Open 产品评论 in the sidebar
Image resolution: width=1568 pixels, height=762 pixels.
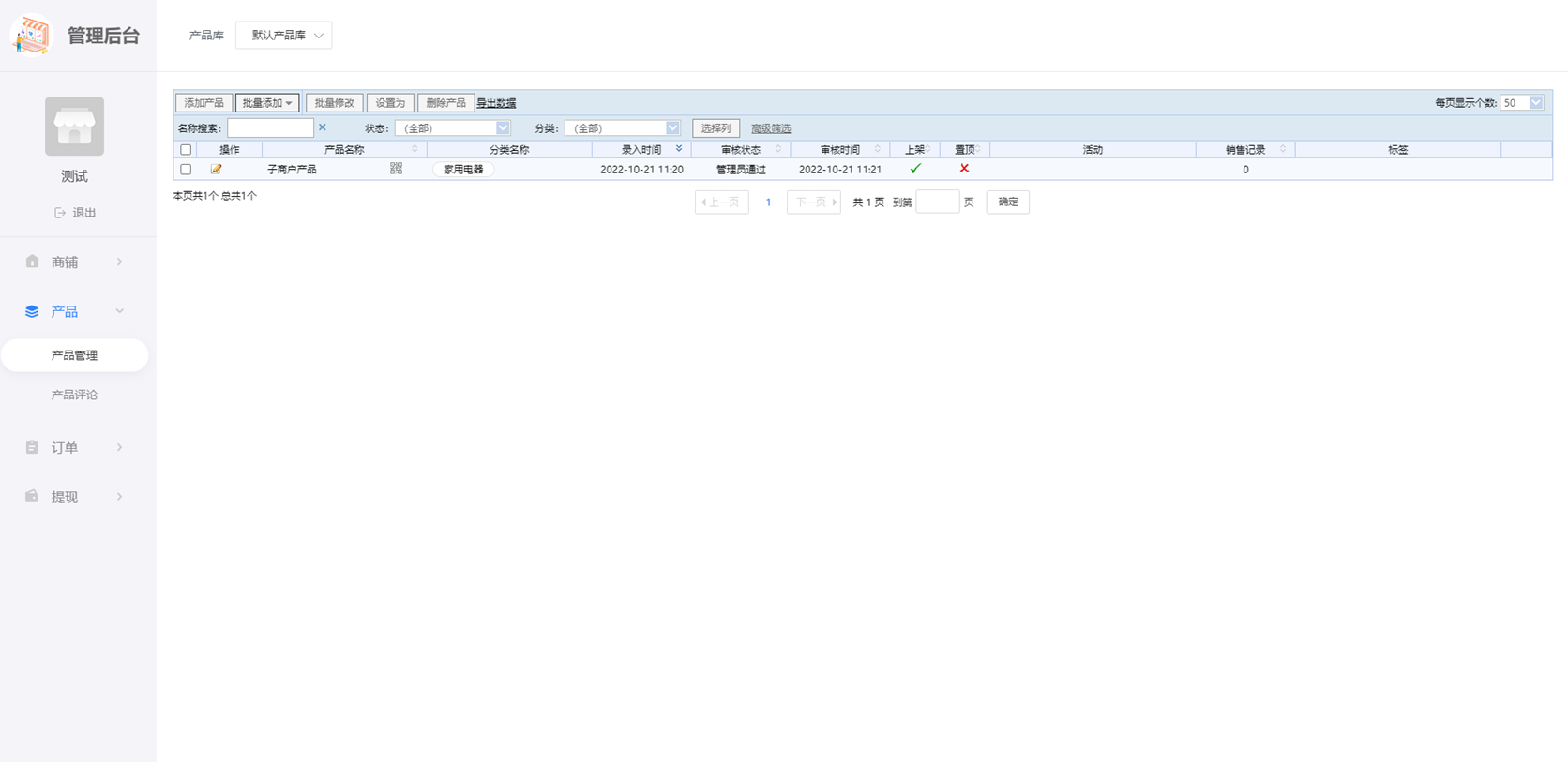(x=74, y=395)
